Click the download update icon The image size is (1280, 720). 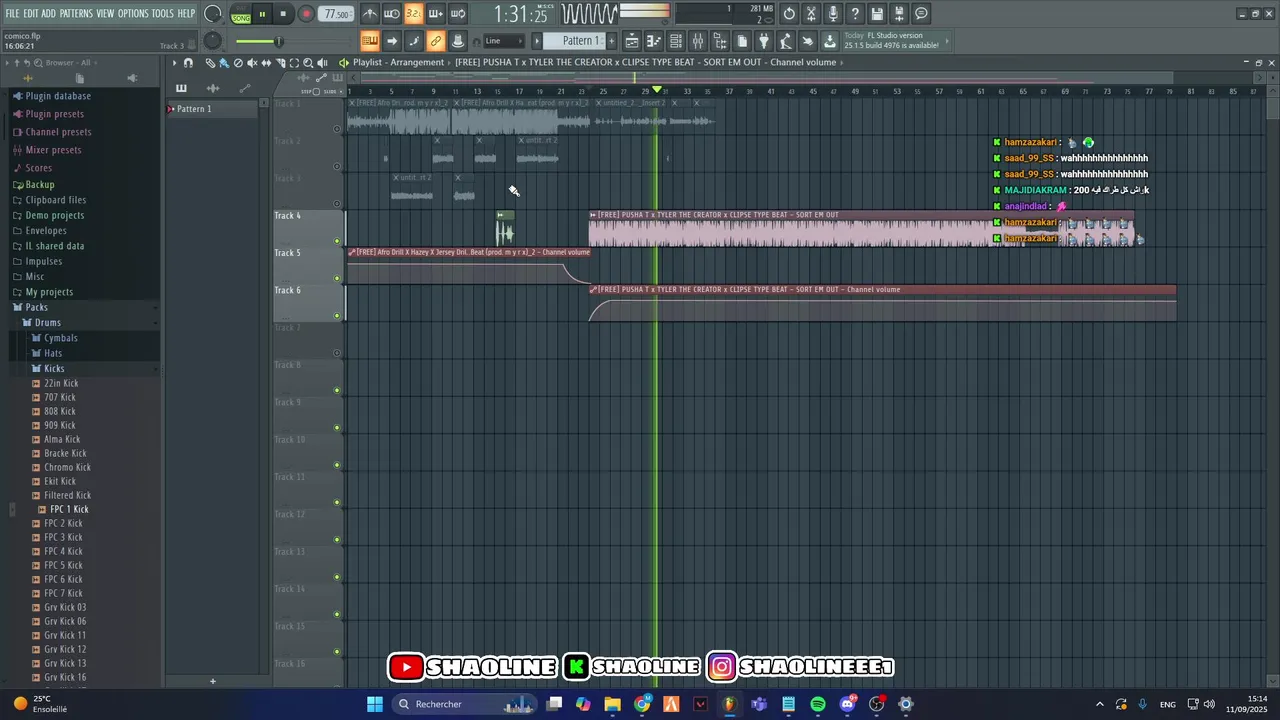(830, 41)
